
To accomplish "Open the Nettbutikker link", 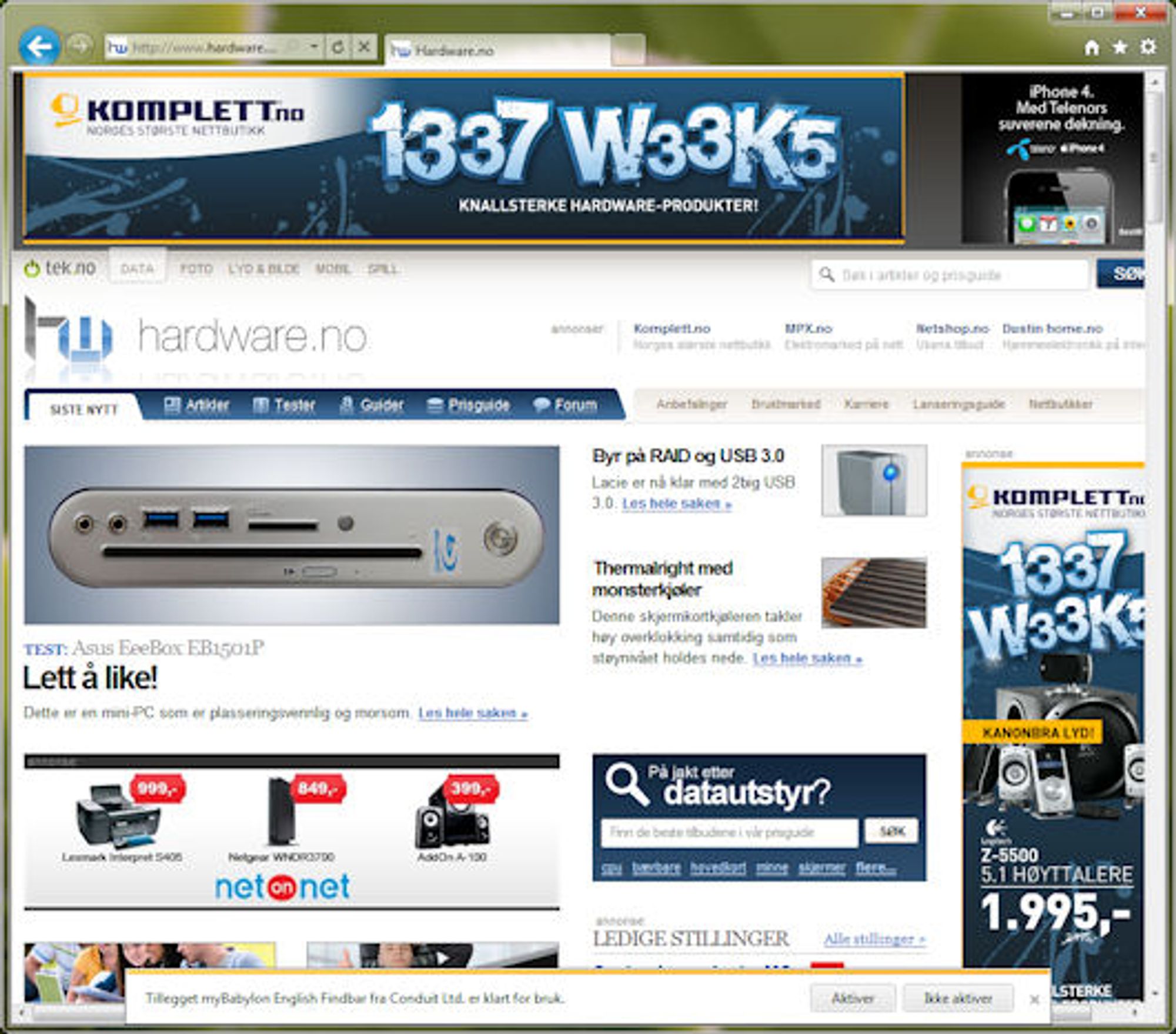I will pos(1061,404).
